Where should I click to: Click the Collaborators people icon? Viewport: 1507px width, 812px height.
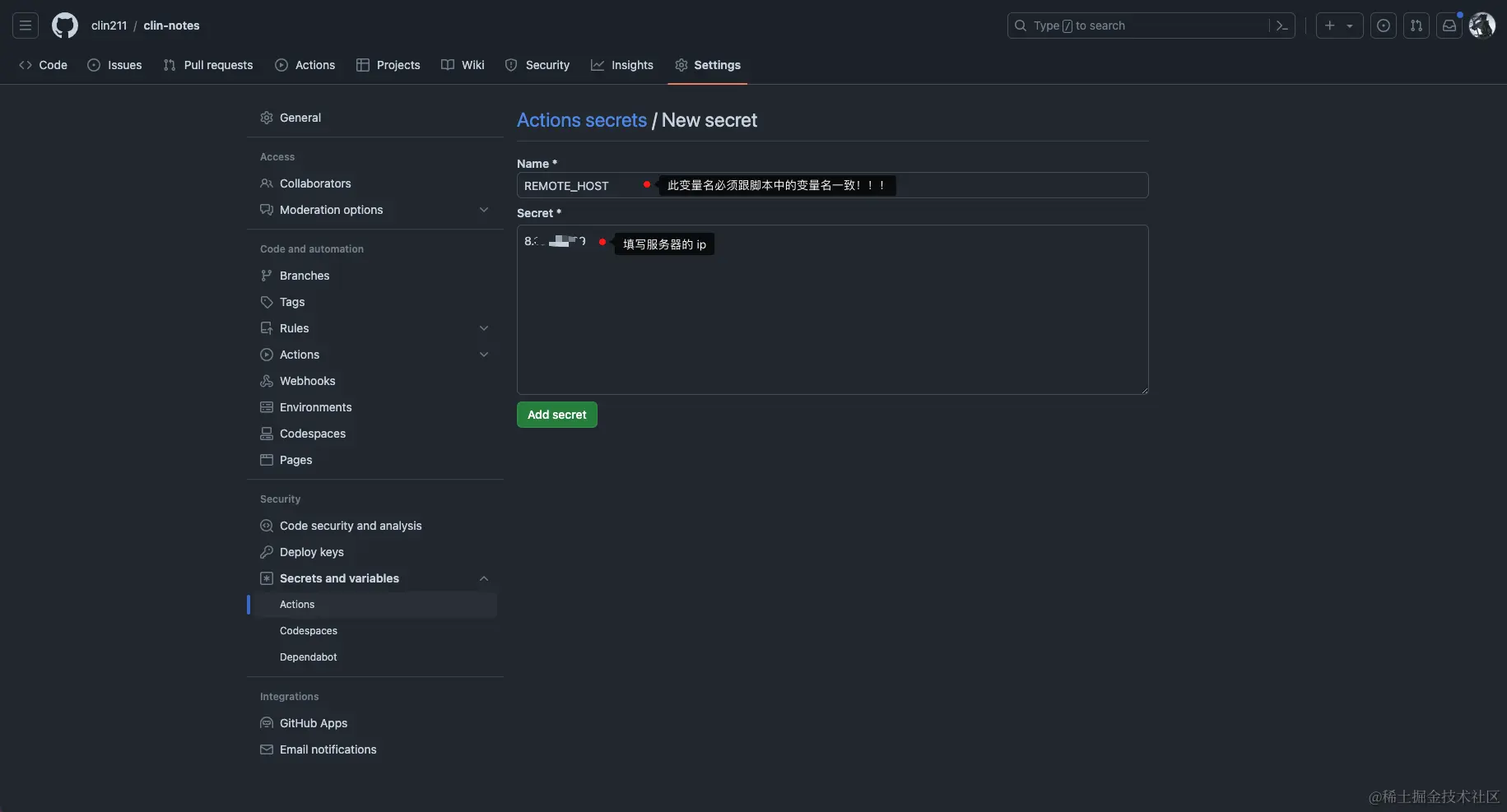267,183
